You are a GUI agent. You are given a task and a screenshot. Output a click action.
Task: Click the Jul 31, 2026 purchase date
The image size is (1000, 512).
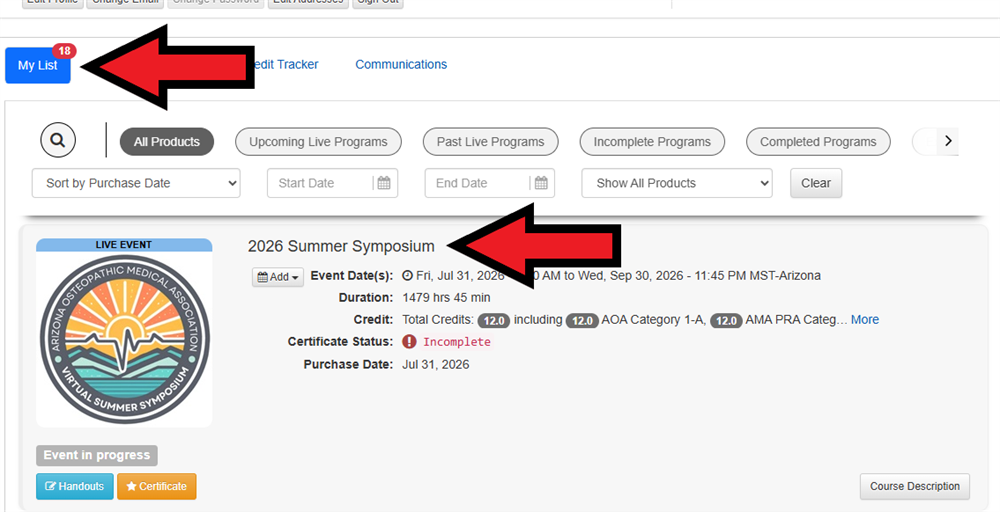(x=436, y=365)
